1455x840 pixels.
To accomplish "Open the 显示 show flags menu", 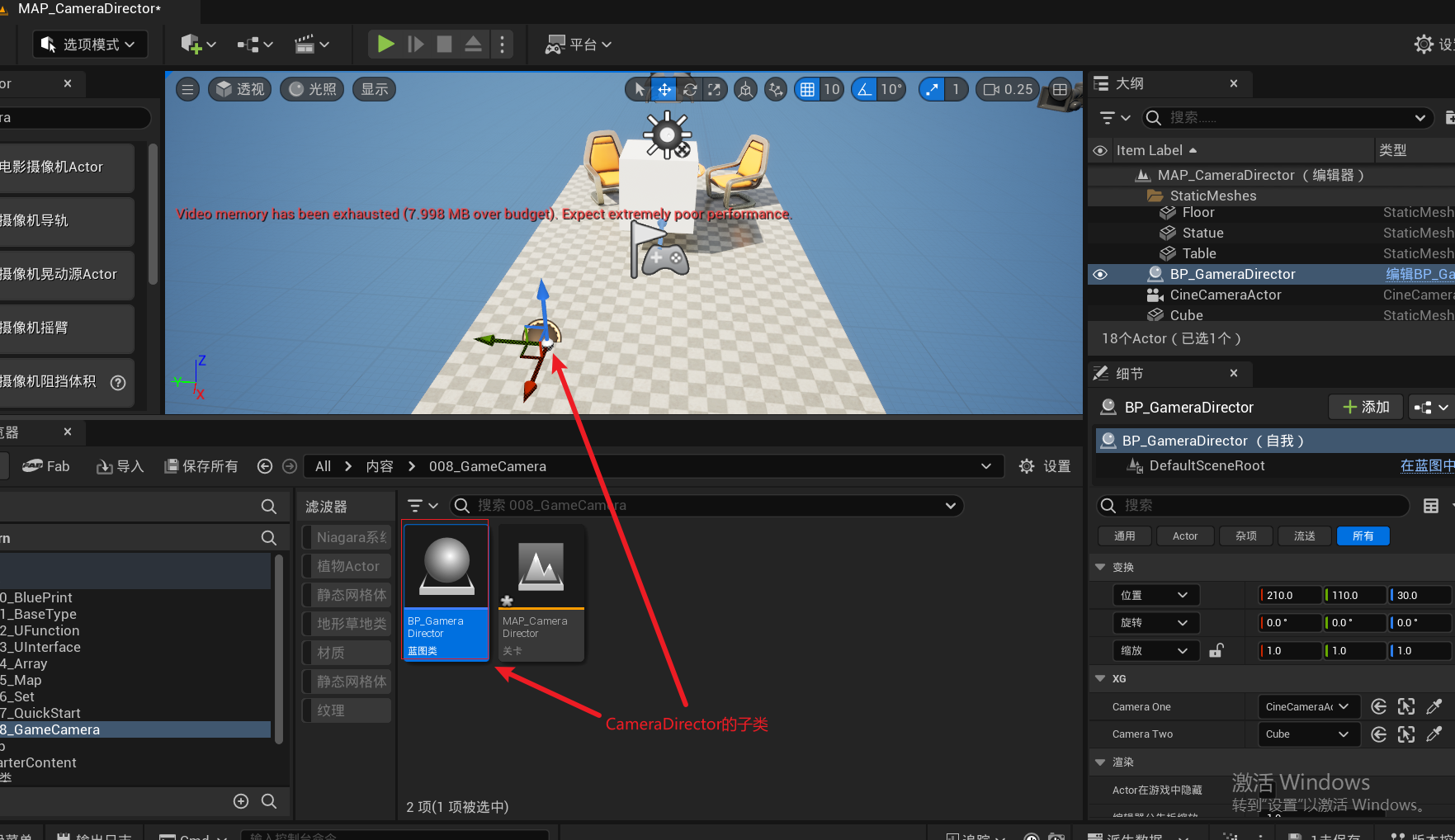I will pyautogui.click(x=374, y=89).
